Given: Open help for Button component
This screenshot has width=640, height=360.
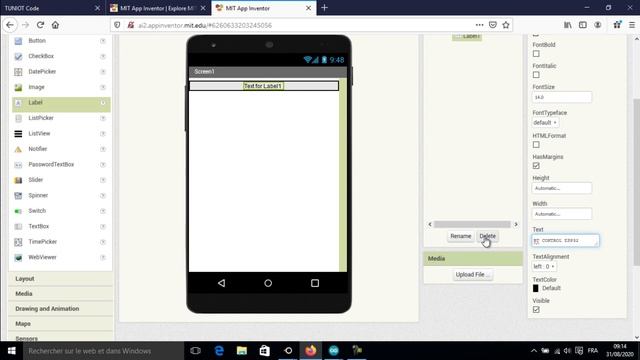Looking at the screenshot, I should 103,41.
